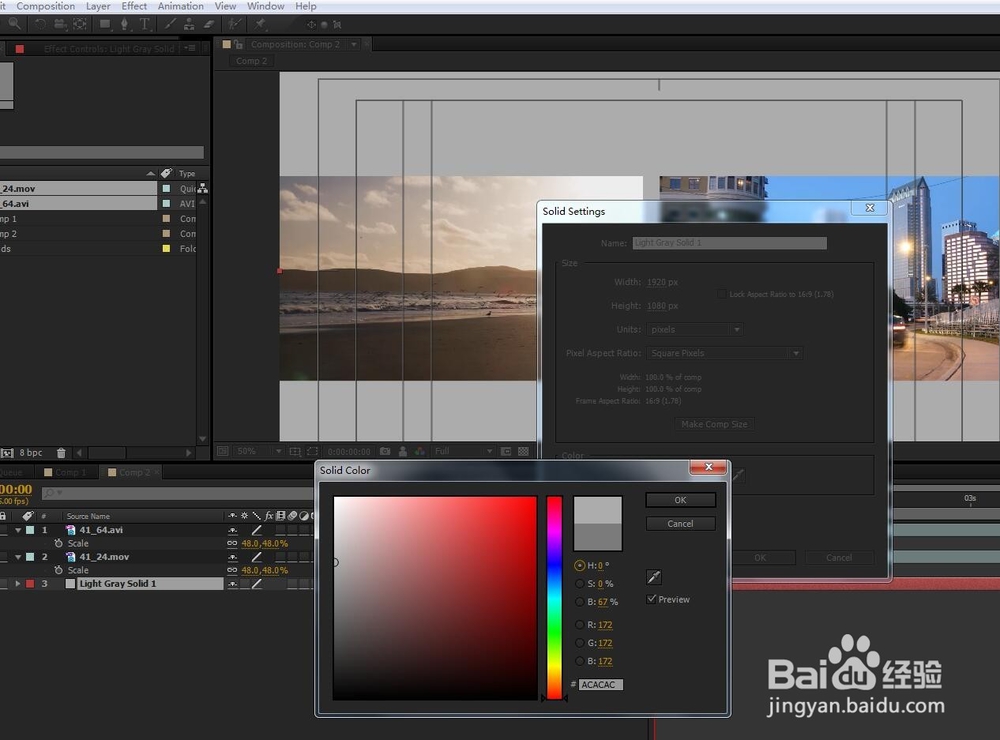Switch to the Comp 1 timeline tab
Screen dimensions: 1000x740
pyautogui.click(x=69, y=472)
